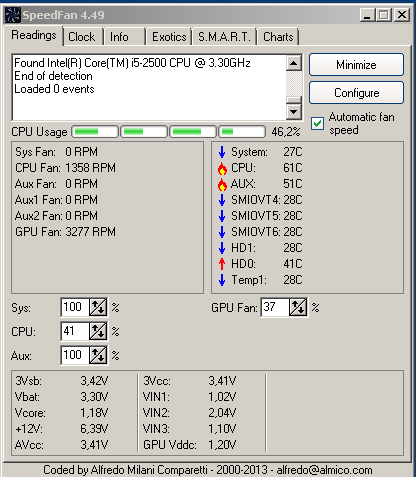Close the SpeedFan window

click(x=402, y=15)
